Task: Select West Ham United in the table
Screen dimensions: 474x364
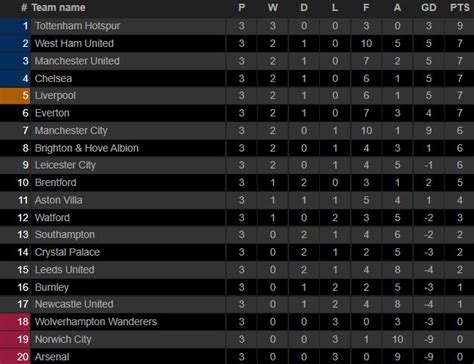Action: coord(74,43)
